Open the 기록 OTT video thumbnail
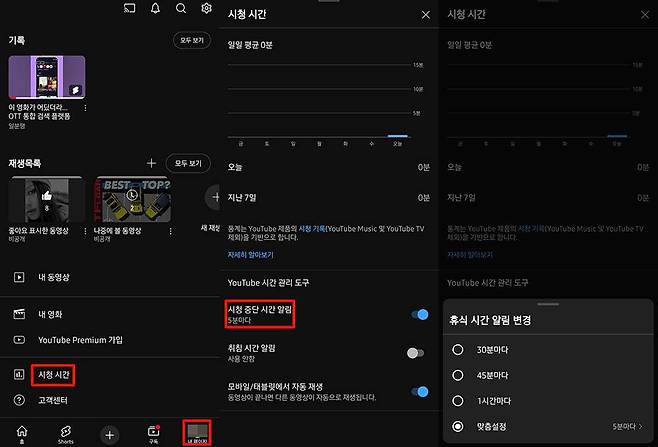This screenshot has width=658, height=447. tap(47, 77)
